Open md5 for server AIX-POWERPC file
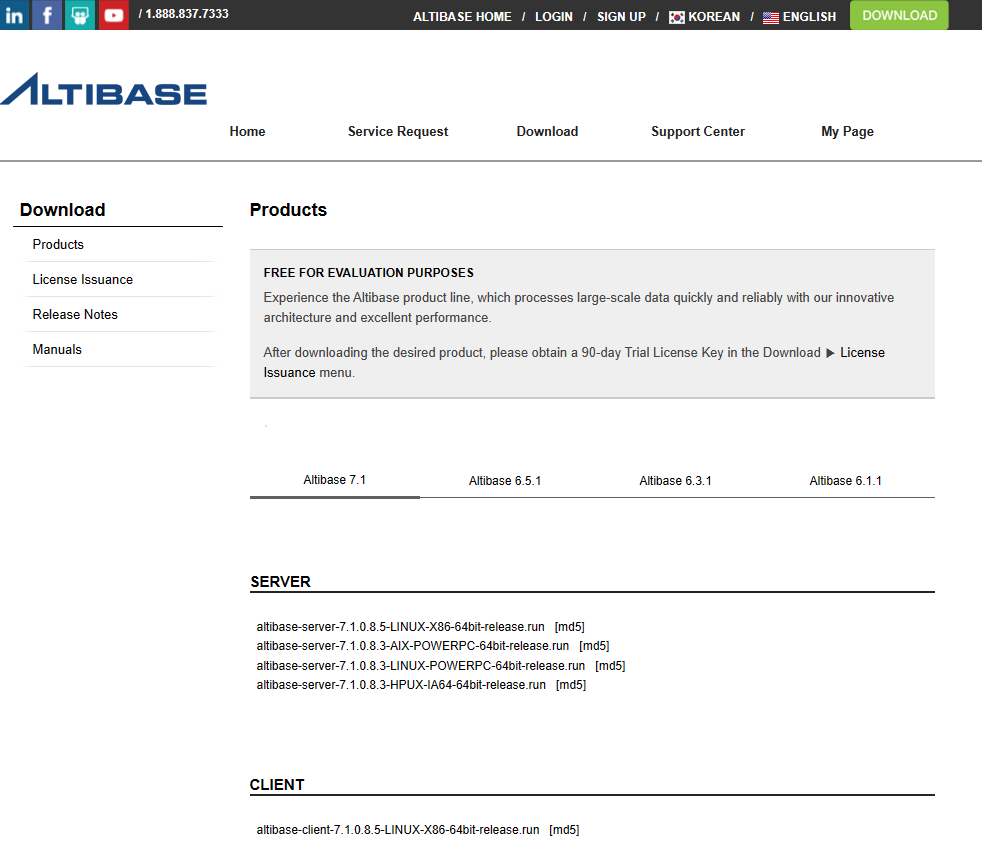Image resolution: width=982 pixels, height=841 pixels. click(594, 646)
